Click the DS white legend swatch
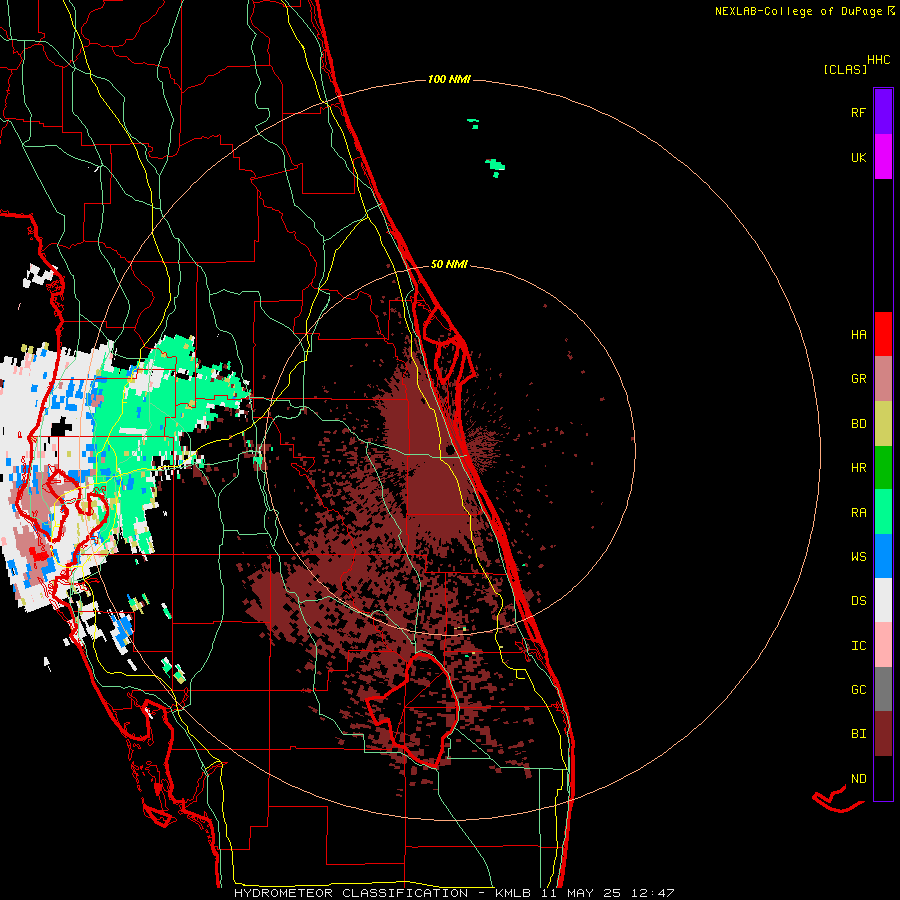This screenshot has height=900, width=900. click(x=883, y=600)
